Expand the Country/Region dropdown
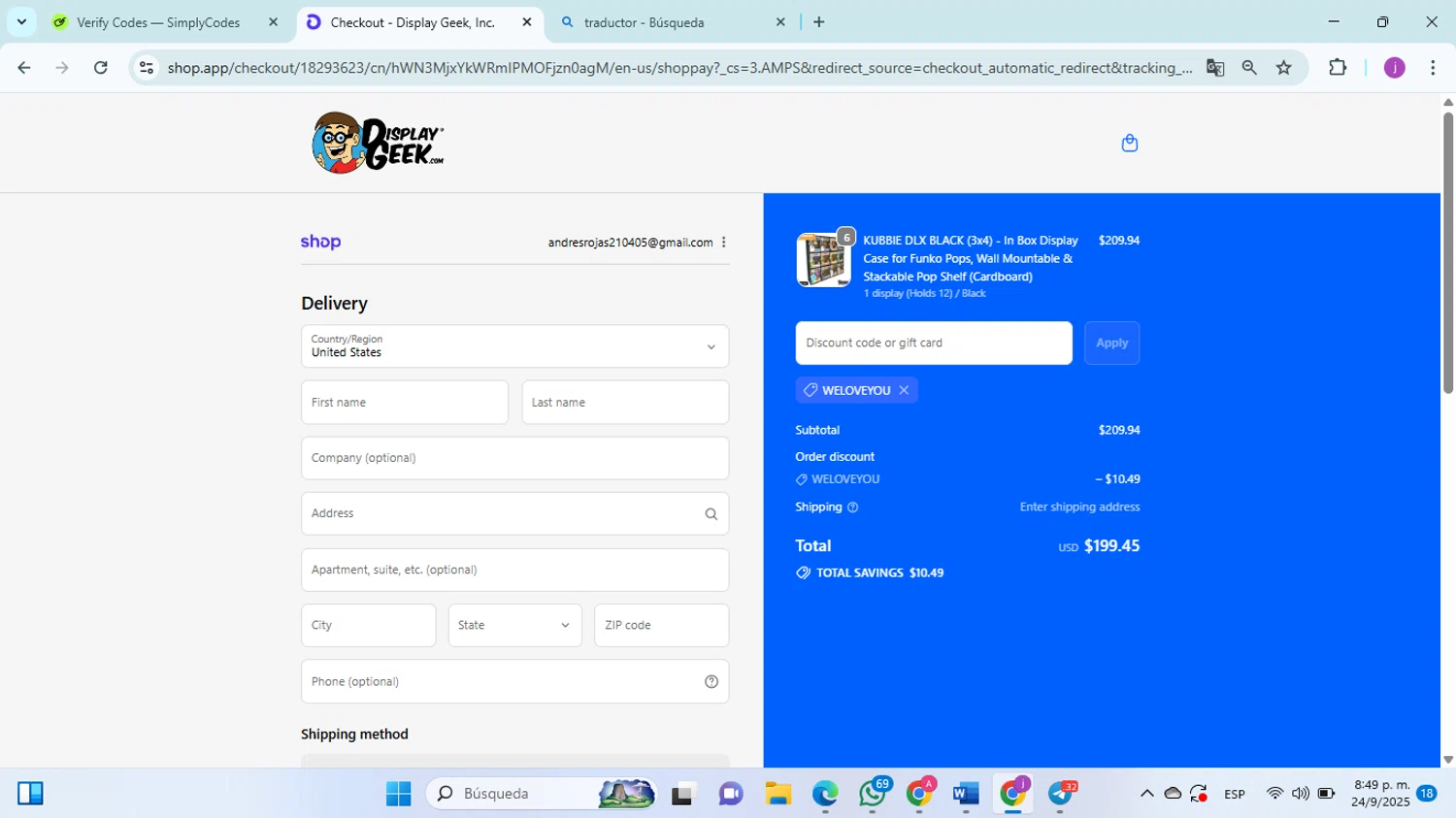Screen dimensions: 1456x818 click(x=514, y=346)
